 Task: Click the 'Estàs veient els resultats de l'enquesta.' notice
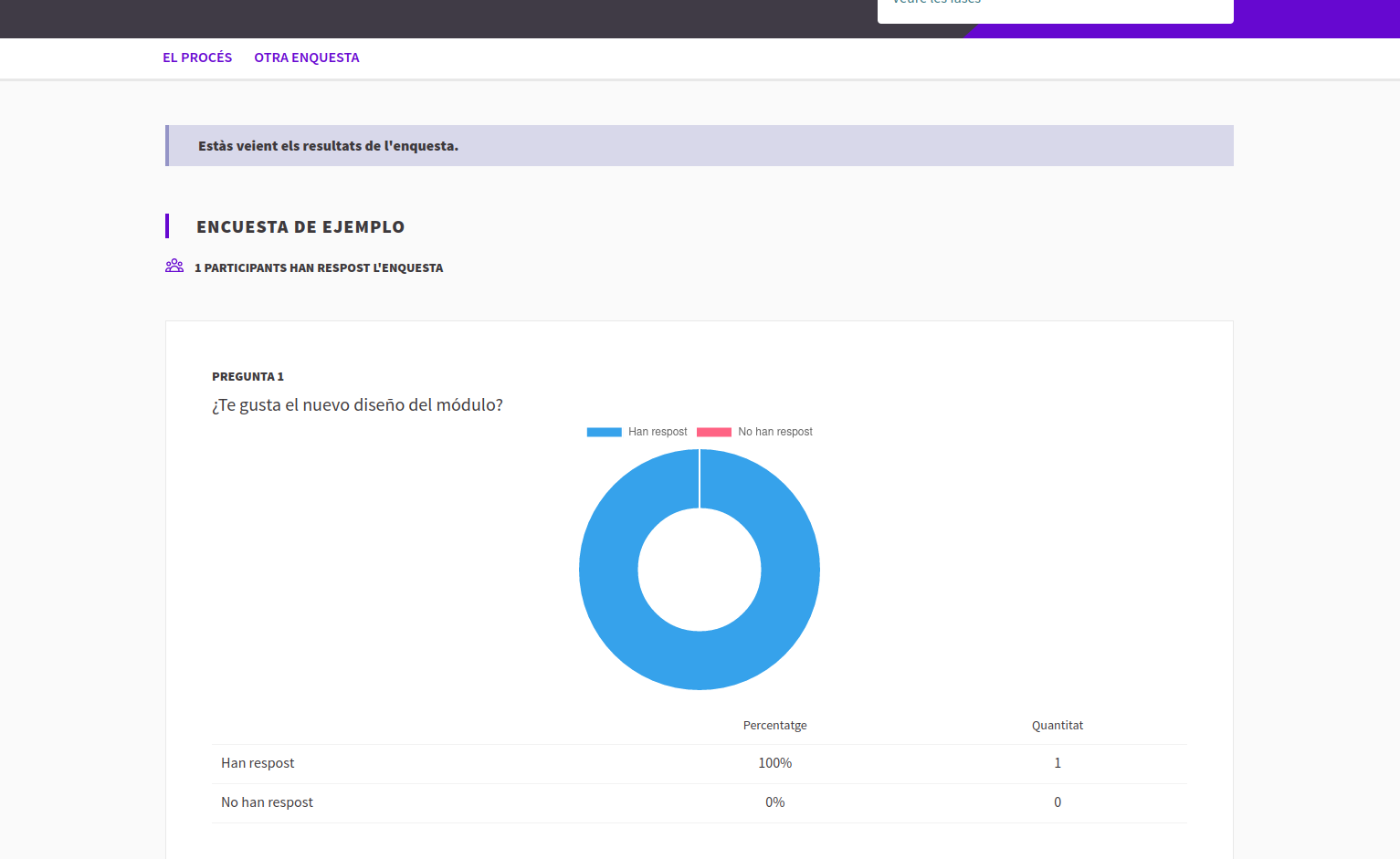[700, 146]
